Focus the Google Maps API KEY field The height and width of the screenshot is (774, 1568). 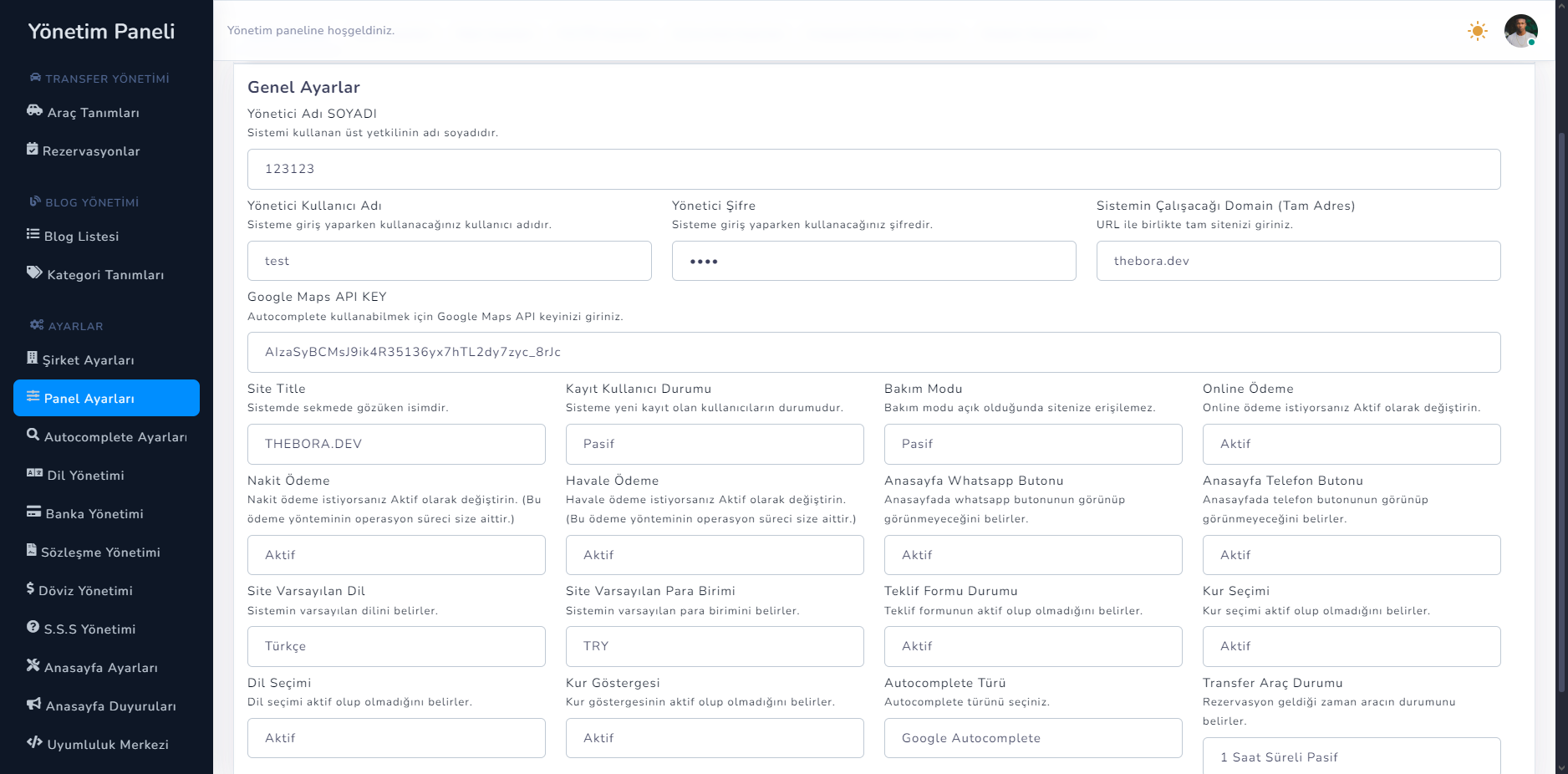[x=873, y=352]
